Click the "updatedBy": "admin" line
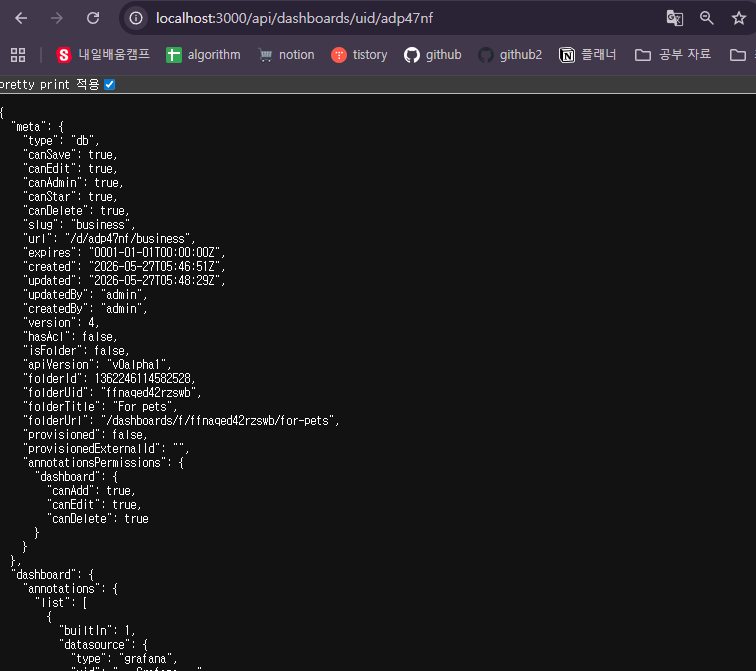 click(x=85, y=295)
